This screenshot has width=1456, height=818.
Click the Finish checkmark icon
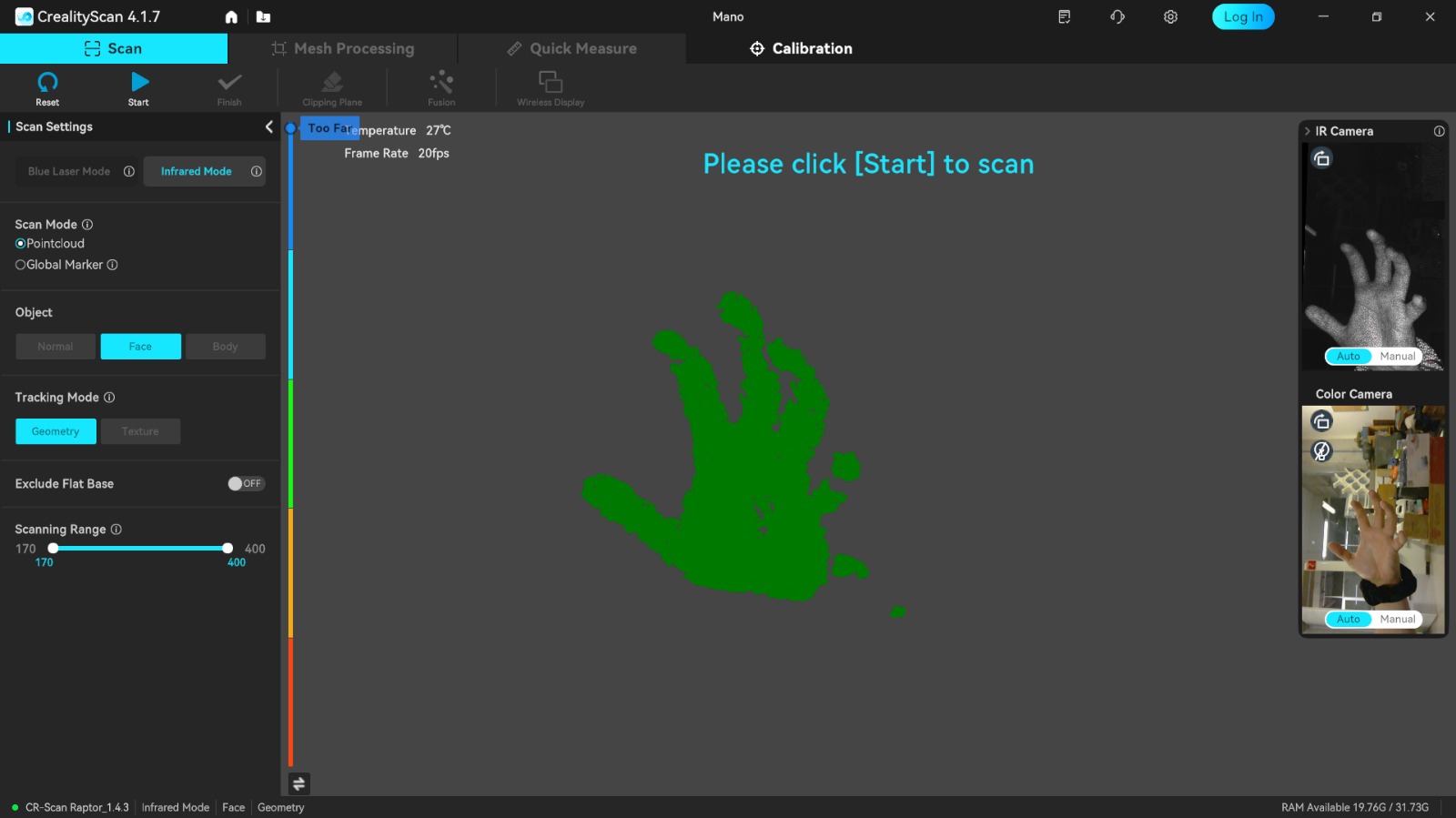tap(229, 83)
